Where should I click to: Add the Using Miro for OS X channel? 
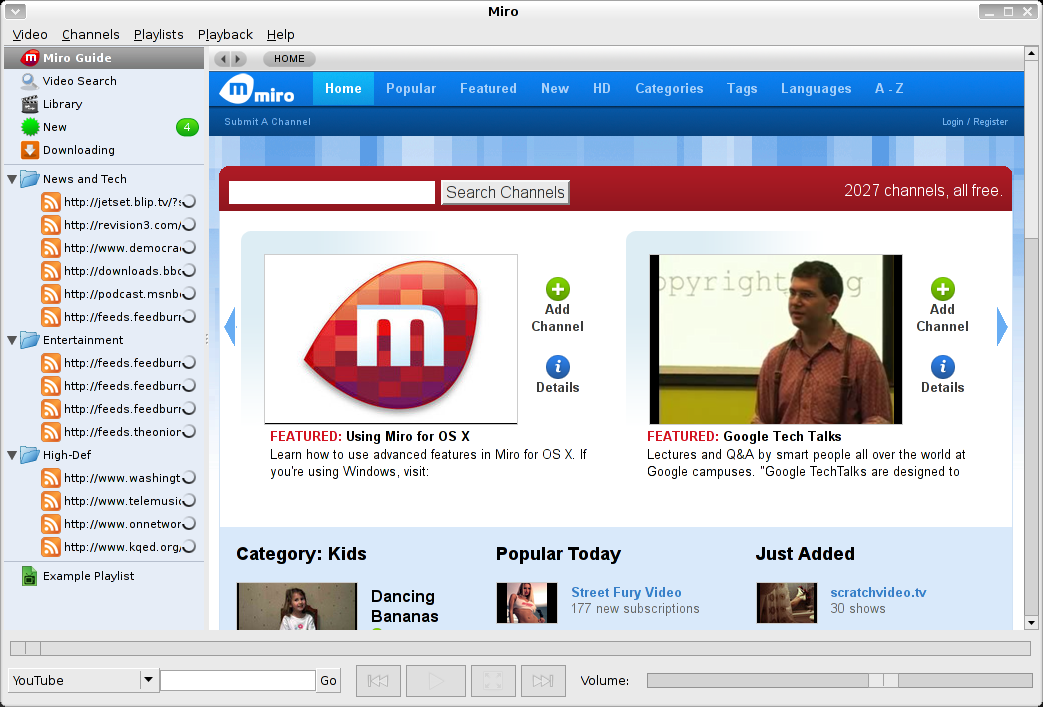(557, 306)
